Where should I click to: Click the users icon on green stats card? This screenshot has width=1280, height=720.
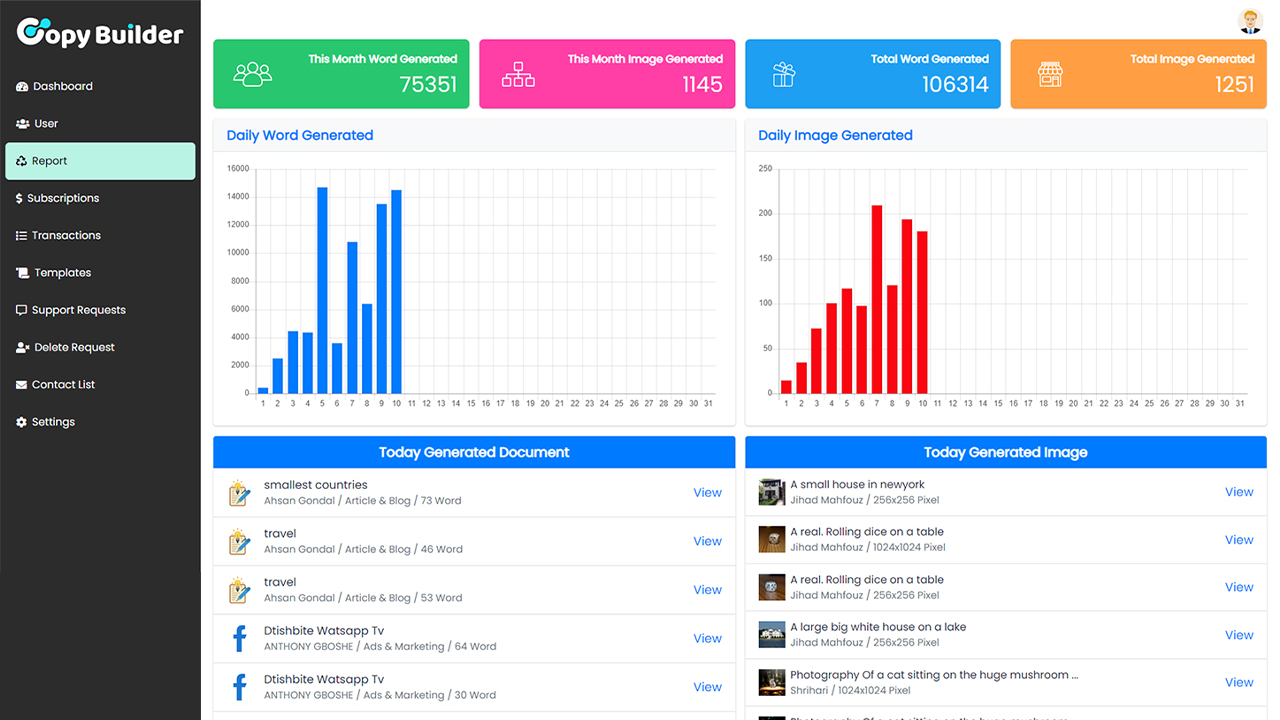252,74
